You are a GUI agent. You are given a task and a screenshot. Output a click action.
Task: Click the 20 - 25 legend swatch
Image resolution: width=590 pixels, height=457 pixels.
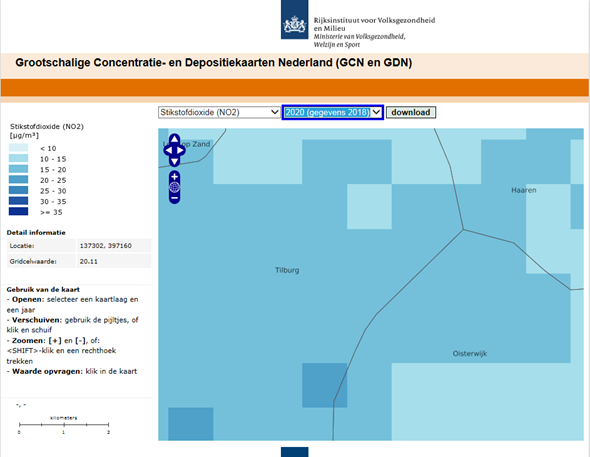click(x=18, y=179)
